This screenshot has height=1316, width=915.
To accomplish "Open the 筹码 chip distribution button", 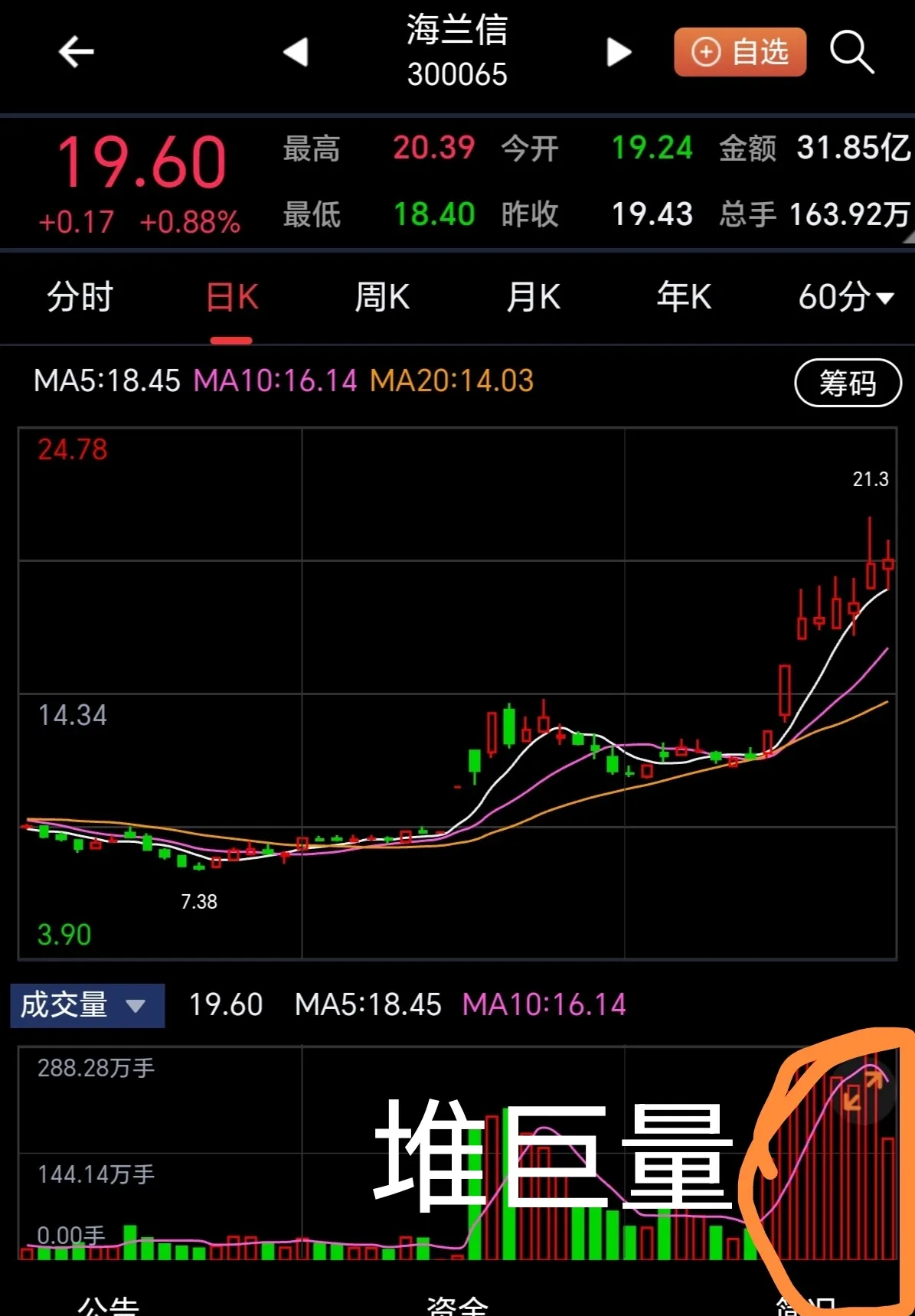I will (x=848, y=383).
